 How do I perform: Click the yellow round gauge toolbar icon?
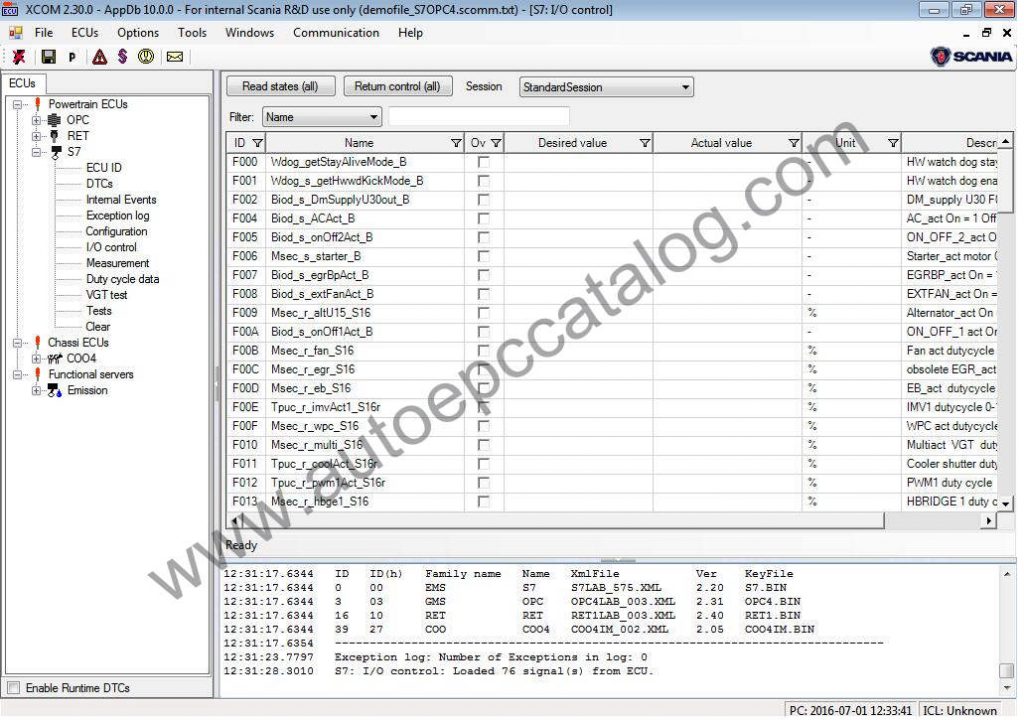(147, 57)
